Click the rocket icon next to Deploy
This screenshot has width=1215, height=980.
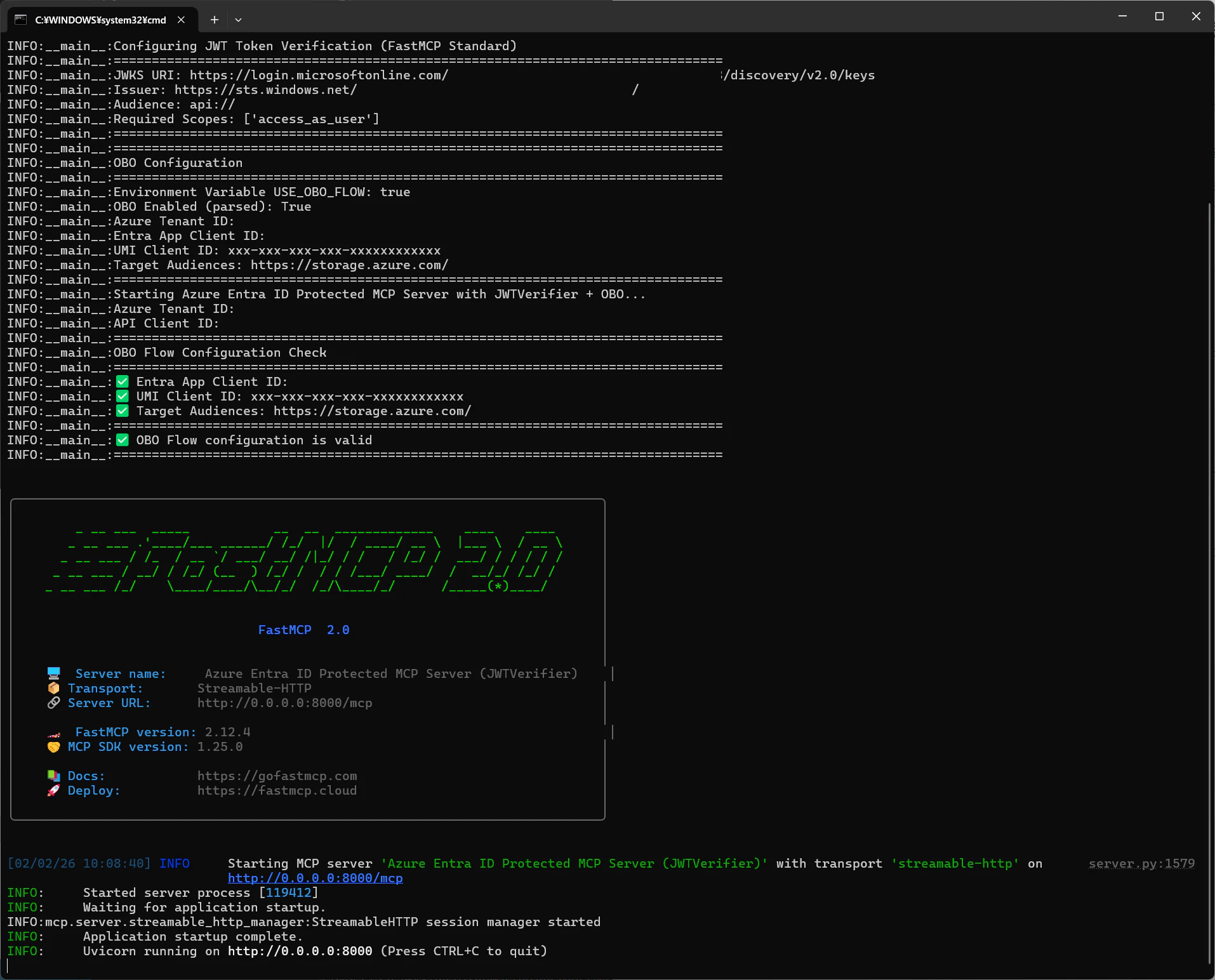(54, 790)
